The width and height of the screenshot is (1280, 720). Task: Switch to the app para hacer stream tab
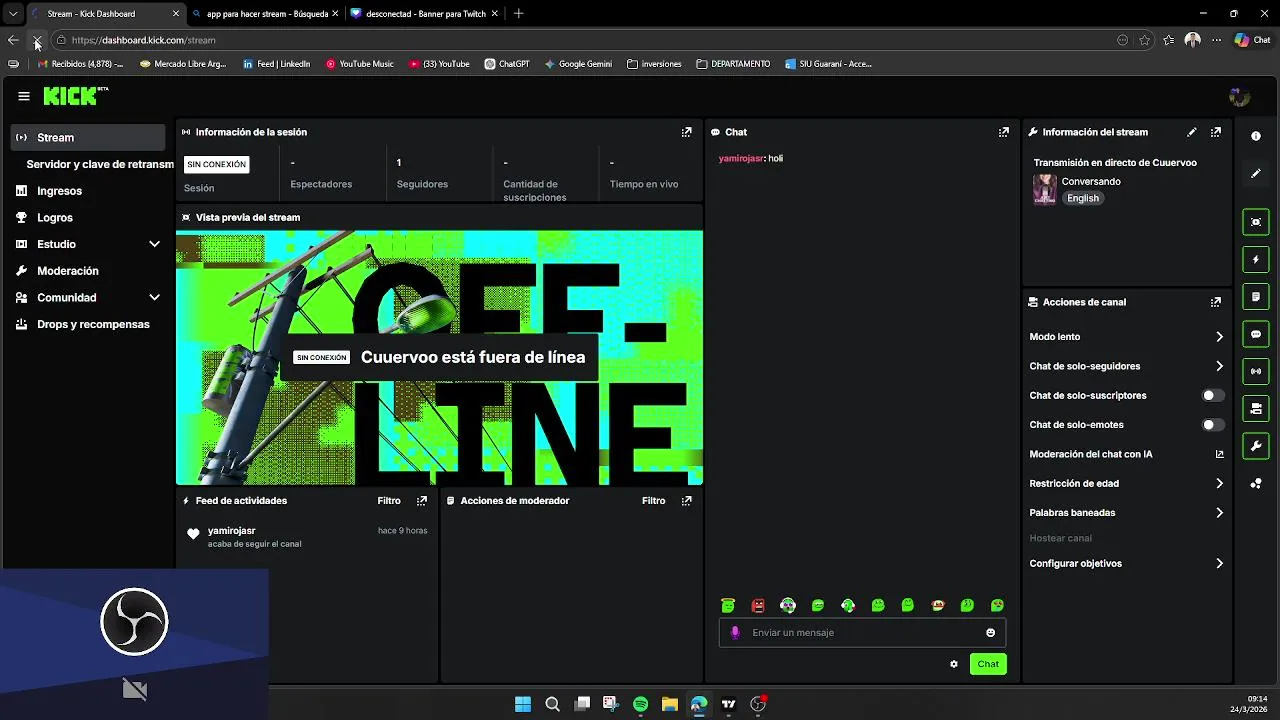point(265,14)
